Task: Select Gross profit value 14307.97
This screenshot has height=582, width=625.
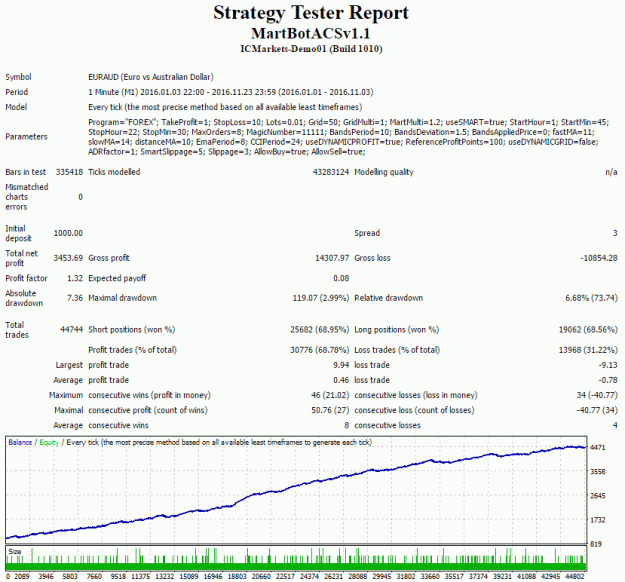Action: 332,258
